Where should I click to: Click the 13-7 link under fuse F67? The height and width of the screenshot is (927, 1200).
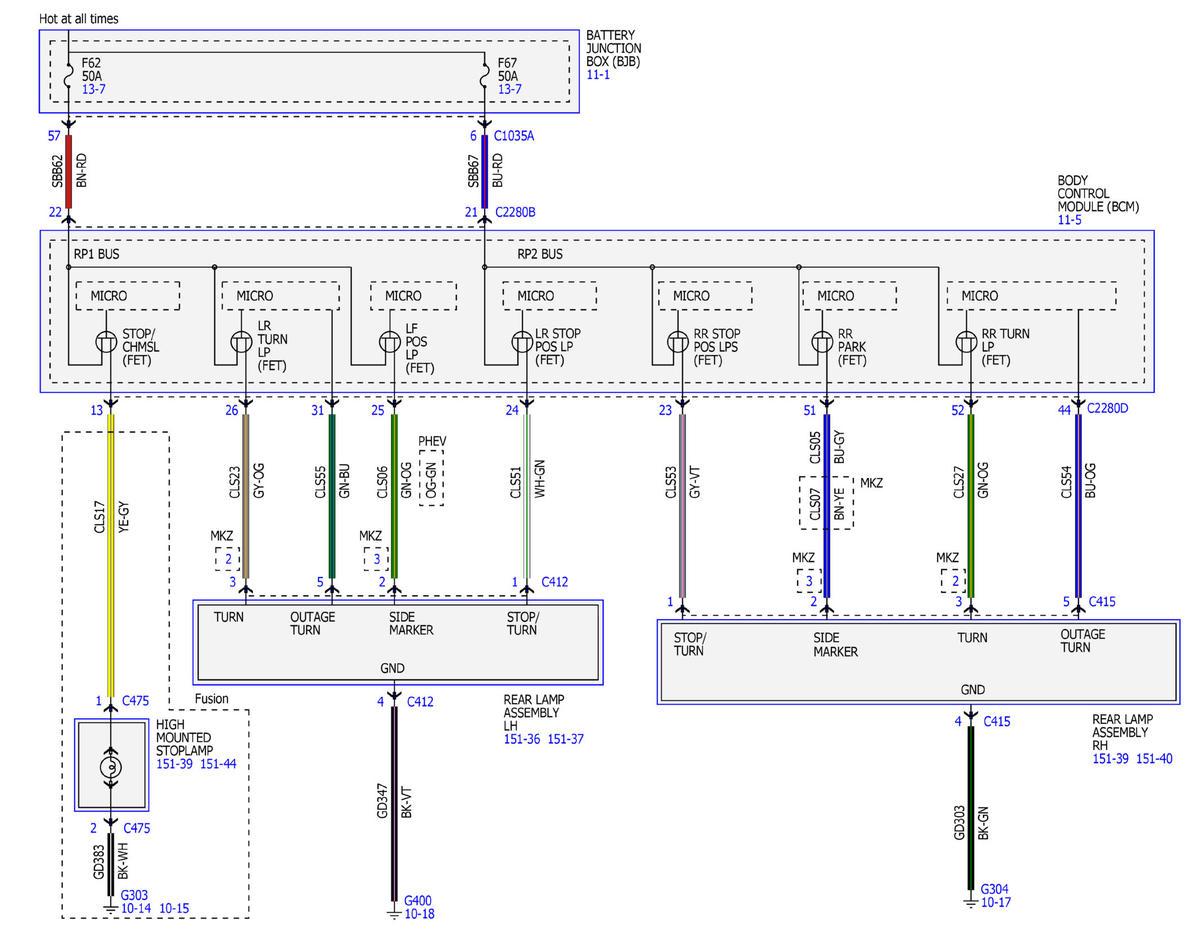pyautogui.click(x=510, y=90)
